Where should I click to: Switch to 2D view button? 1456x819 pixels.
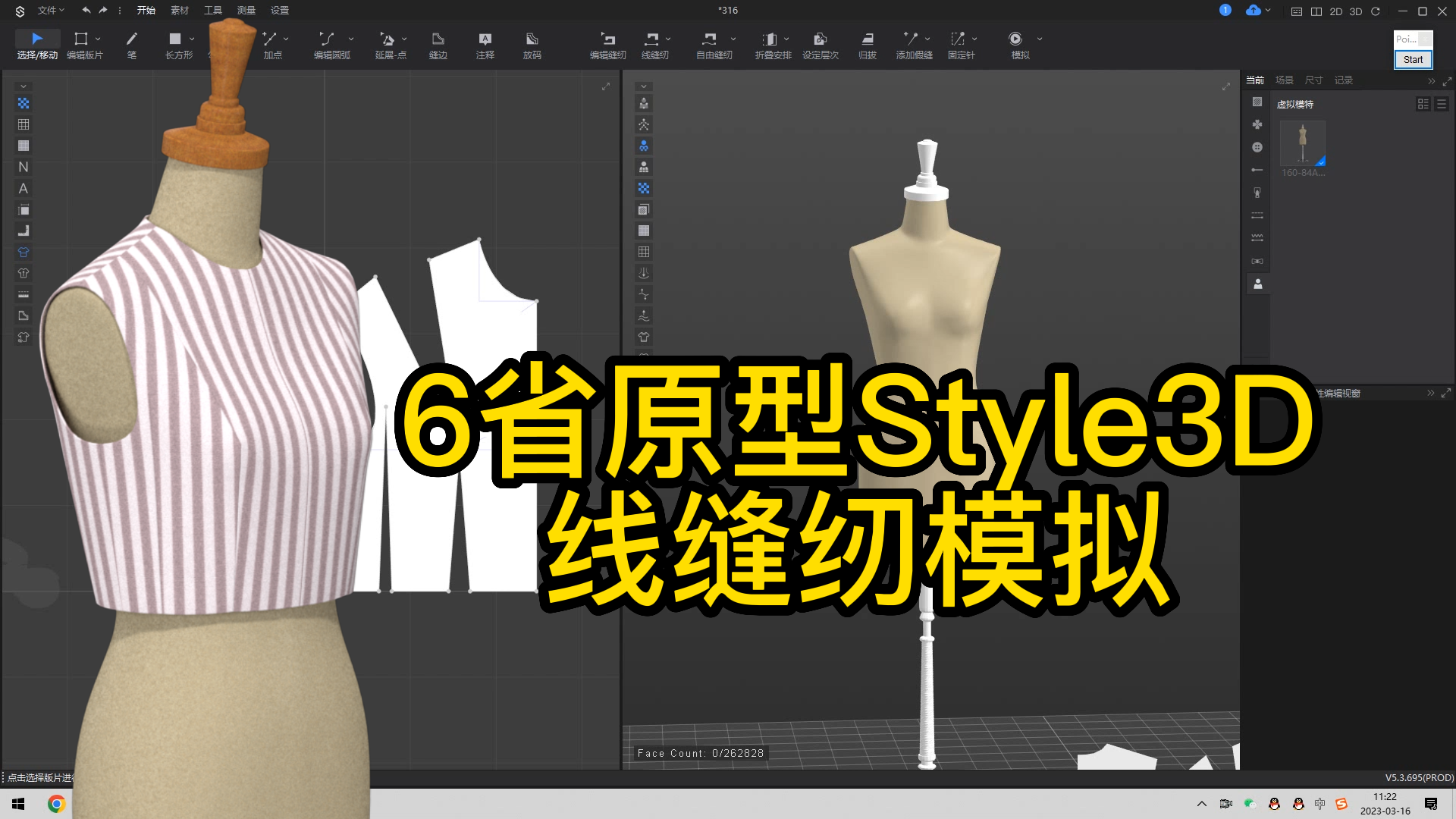[1336, 11]
